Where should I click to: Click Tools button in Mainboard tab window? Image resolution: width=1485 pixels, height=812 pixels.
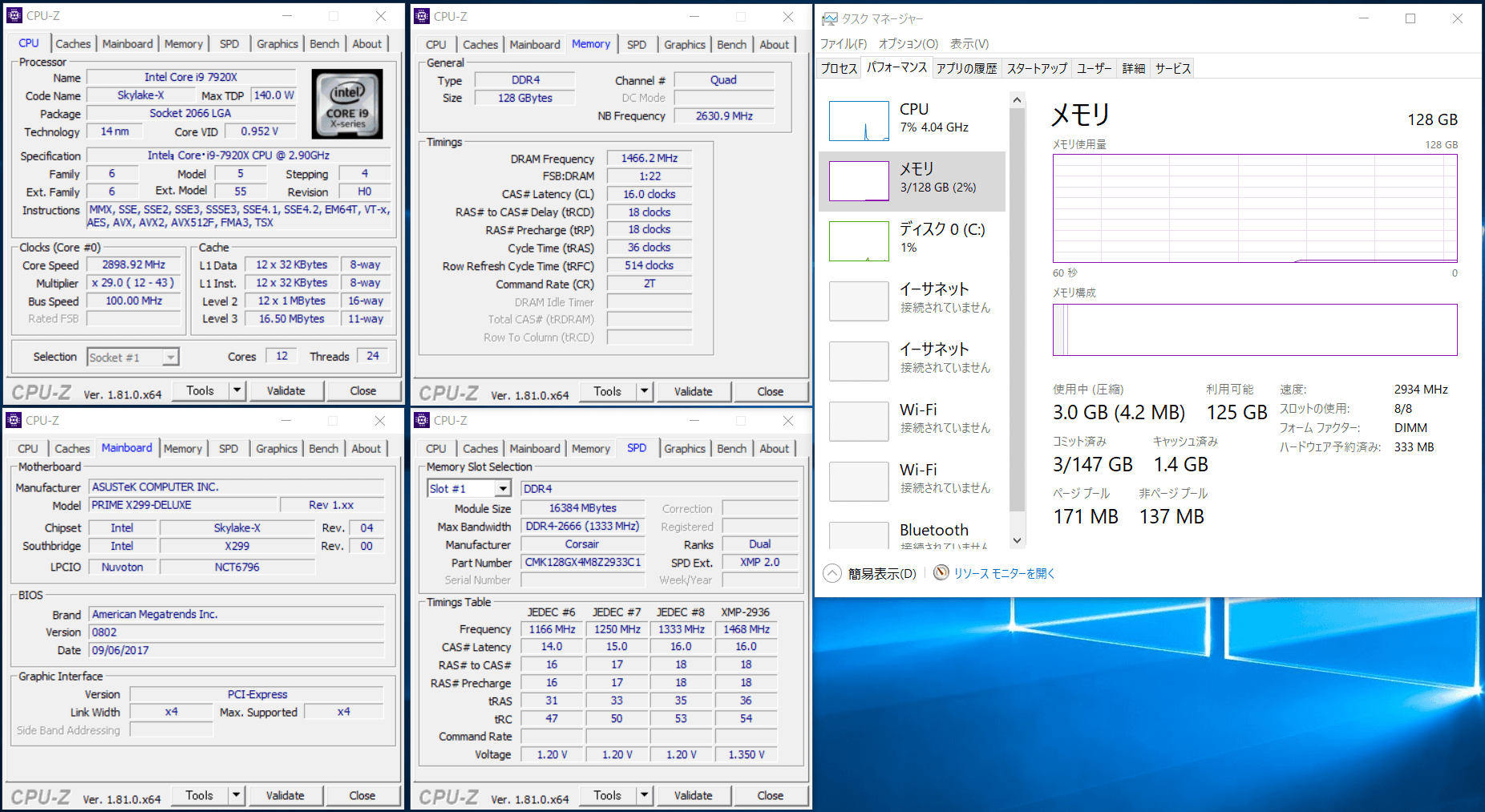click(x=199, y=795)
